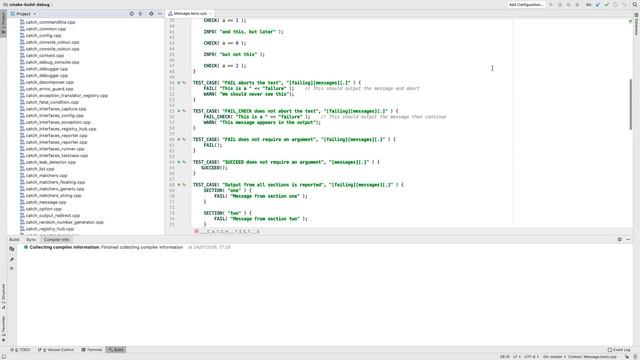Image resolution: width=640 pixels, height=360 pixels.
Task: Click the blue VCS update checkmark icon
Action: (598, 4)
